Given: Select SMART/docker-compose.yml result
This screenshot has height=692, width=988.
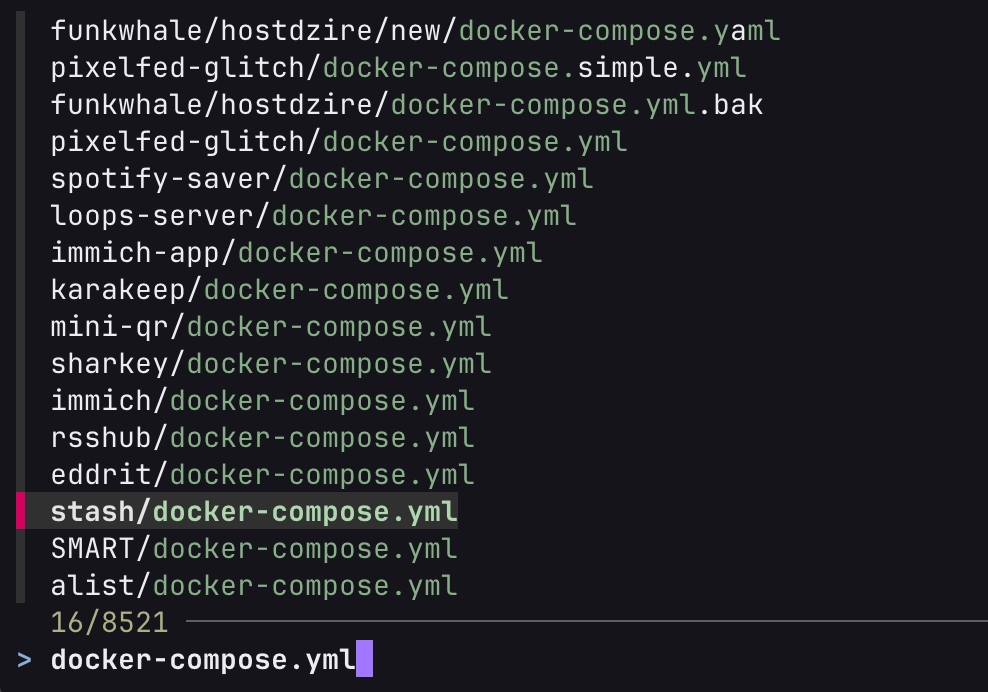Looking at the screenshot, I should point(254,549).
